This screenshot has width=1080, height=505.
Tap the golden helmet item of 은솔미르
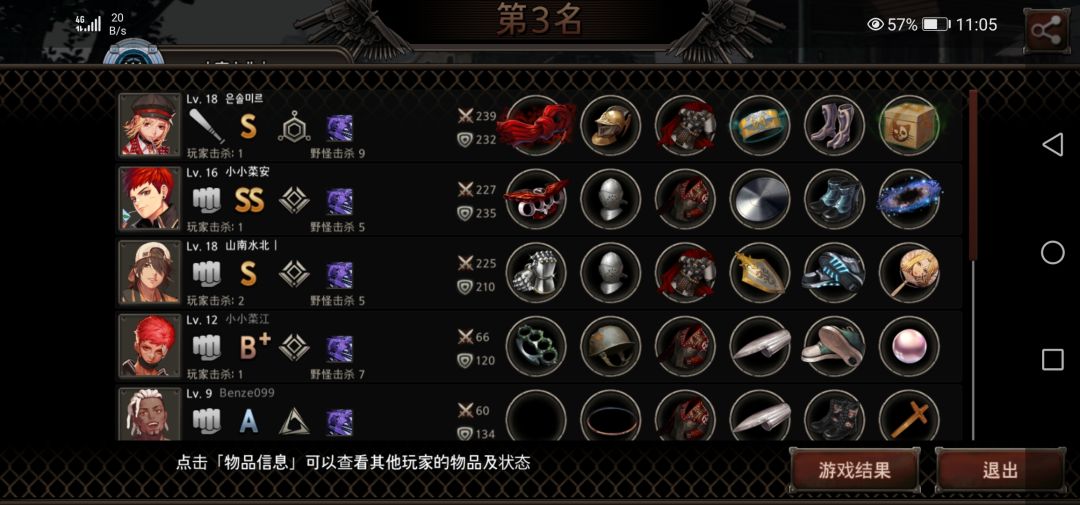tap(610, 125)
